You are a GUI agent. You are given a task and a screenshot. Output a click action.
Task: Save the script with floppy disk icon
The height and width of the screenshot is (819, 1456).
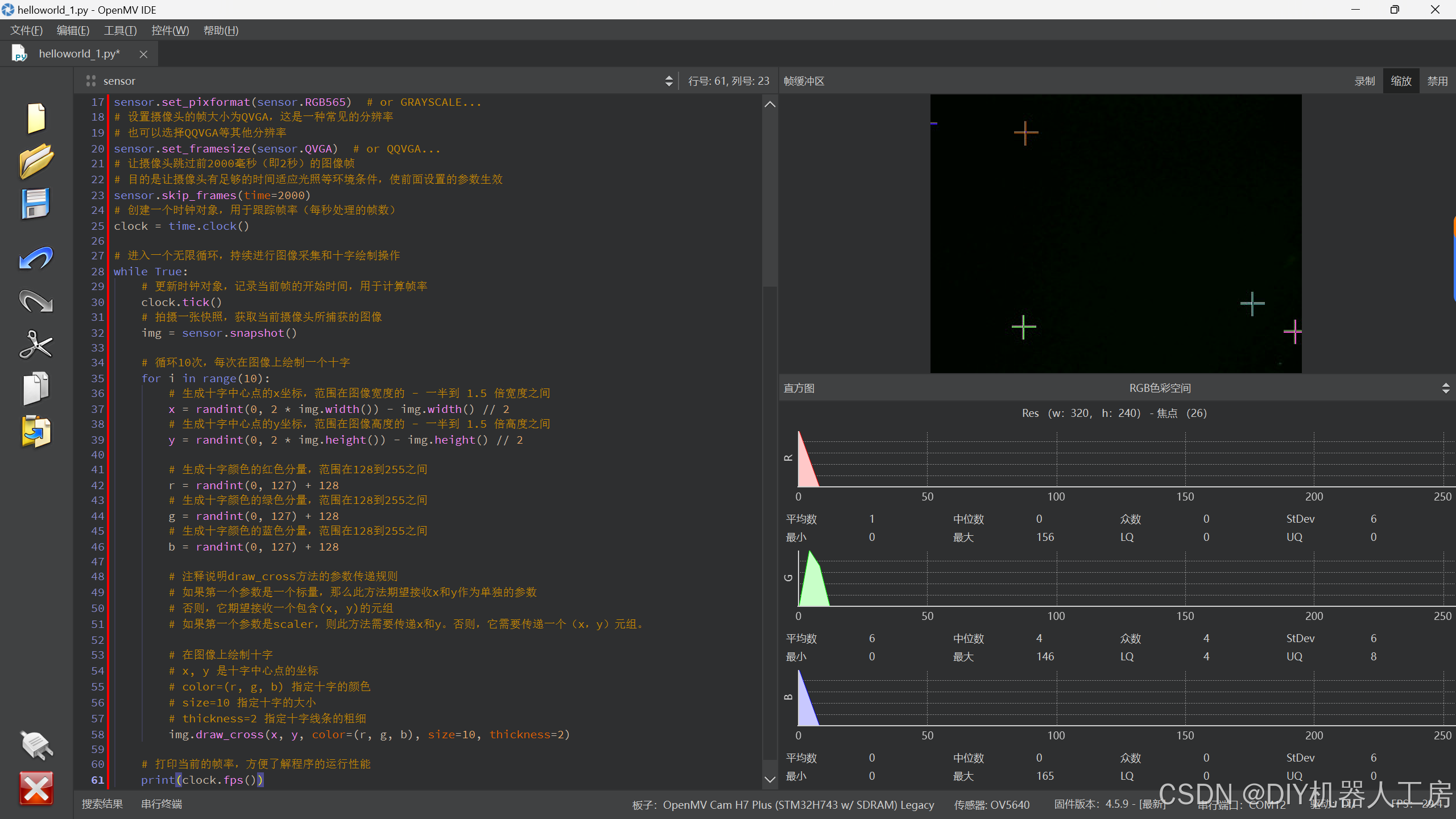pyautogui.click(x=36, y=204)
